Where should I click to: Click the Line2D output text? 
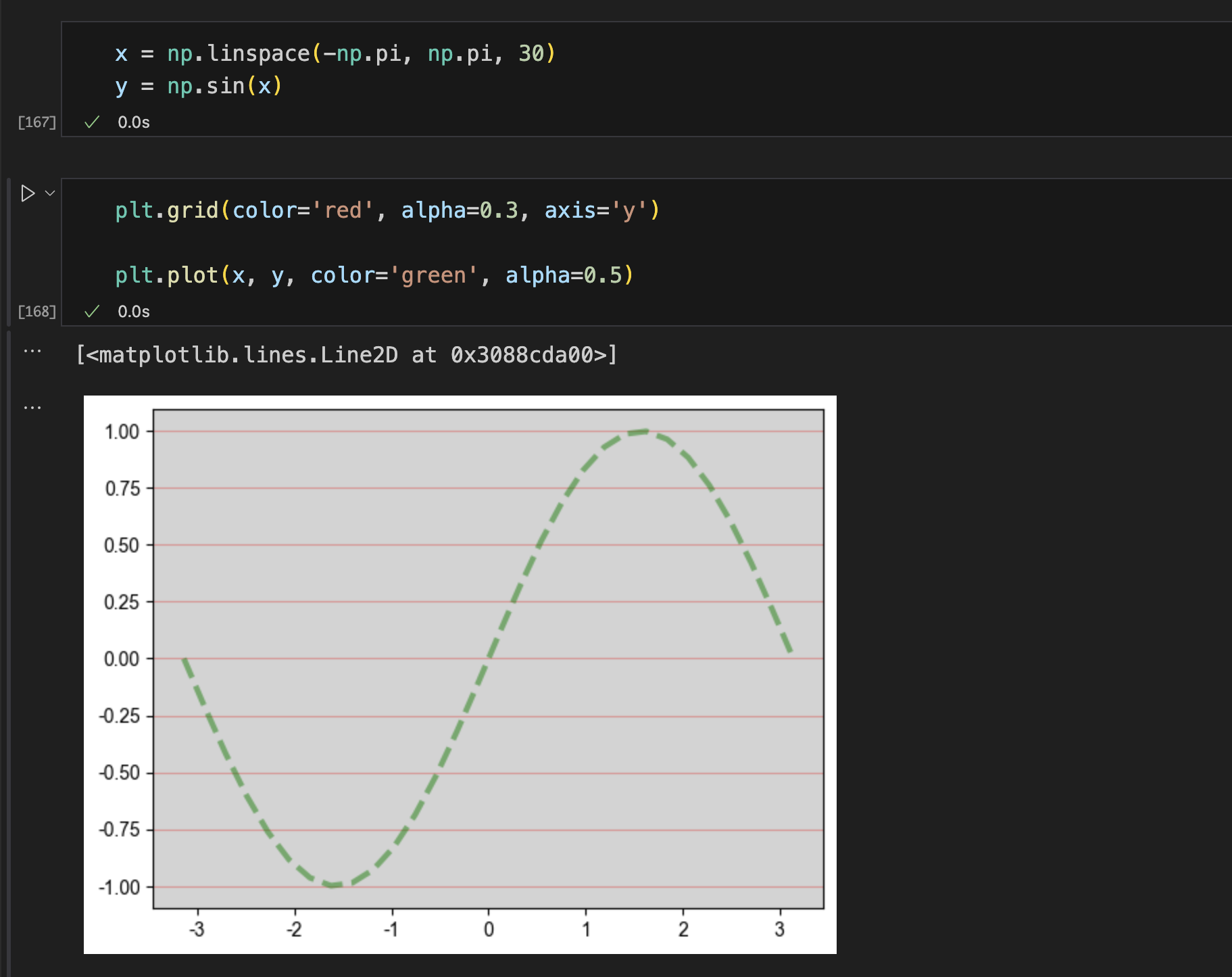[x=347, y=355]
